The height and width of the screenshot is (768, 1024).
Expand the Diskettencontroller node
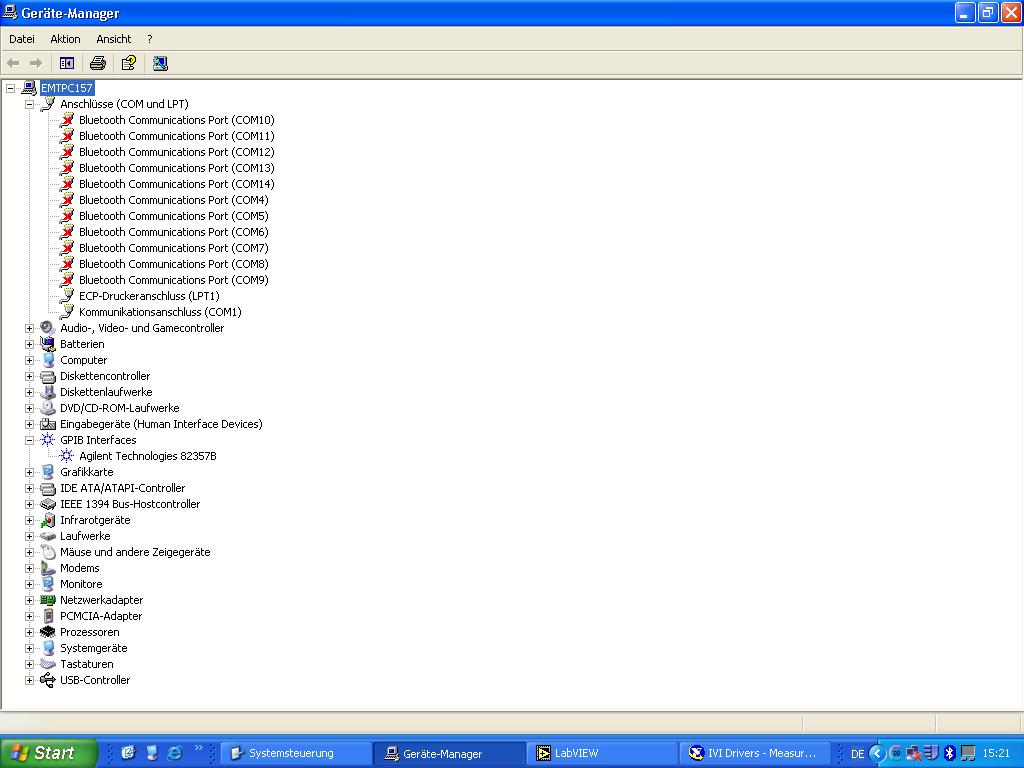(x=29, y=376)
